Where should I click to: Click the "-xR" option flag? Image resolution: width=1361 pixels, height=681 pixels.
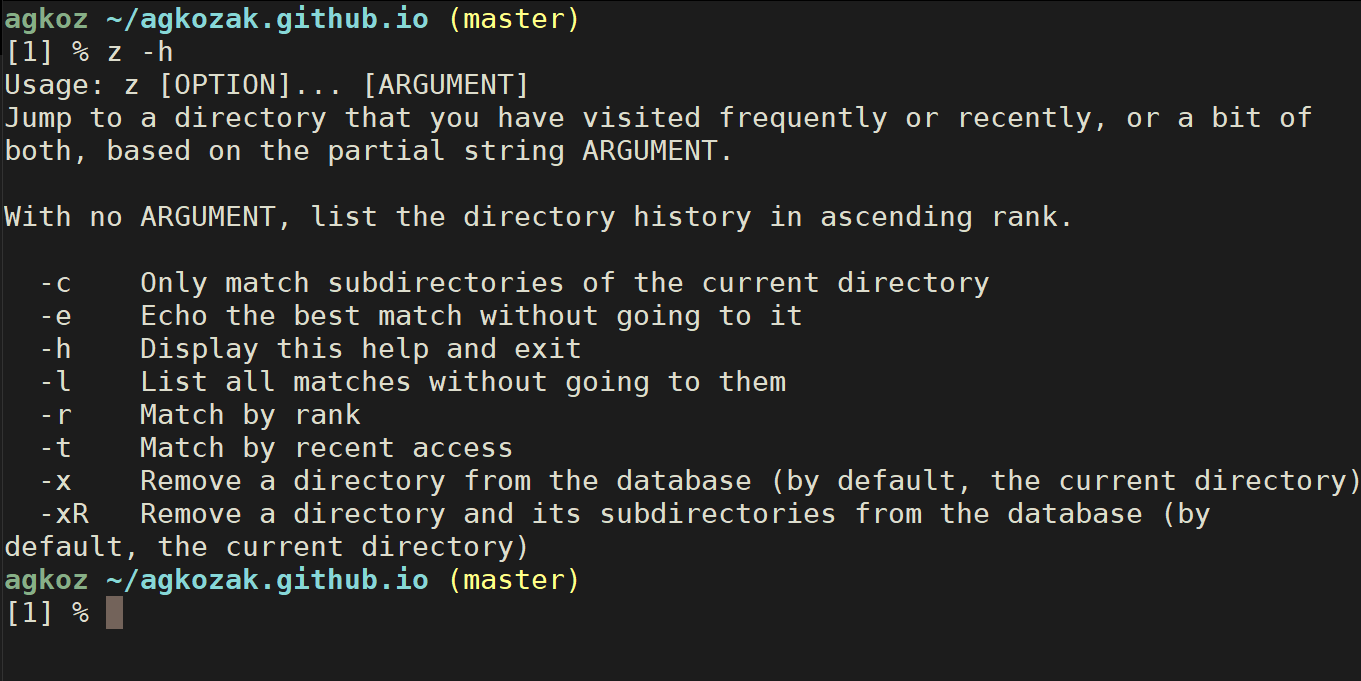pos(64,514)
